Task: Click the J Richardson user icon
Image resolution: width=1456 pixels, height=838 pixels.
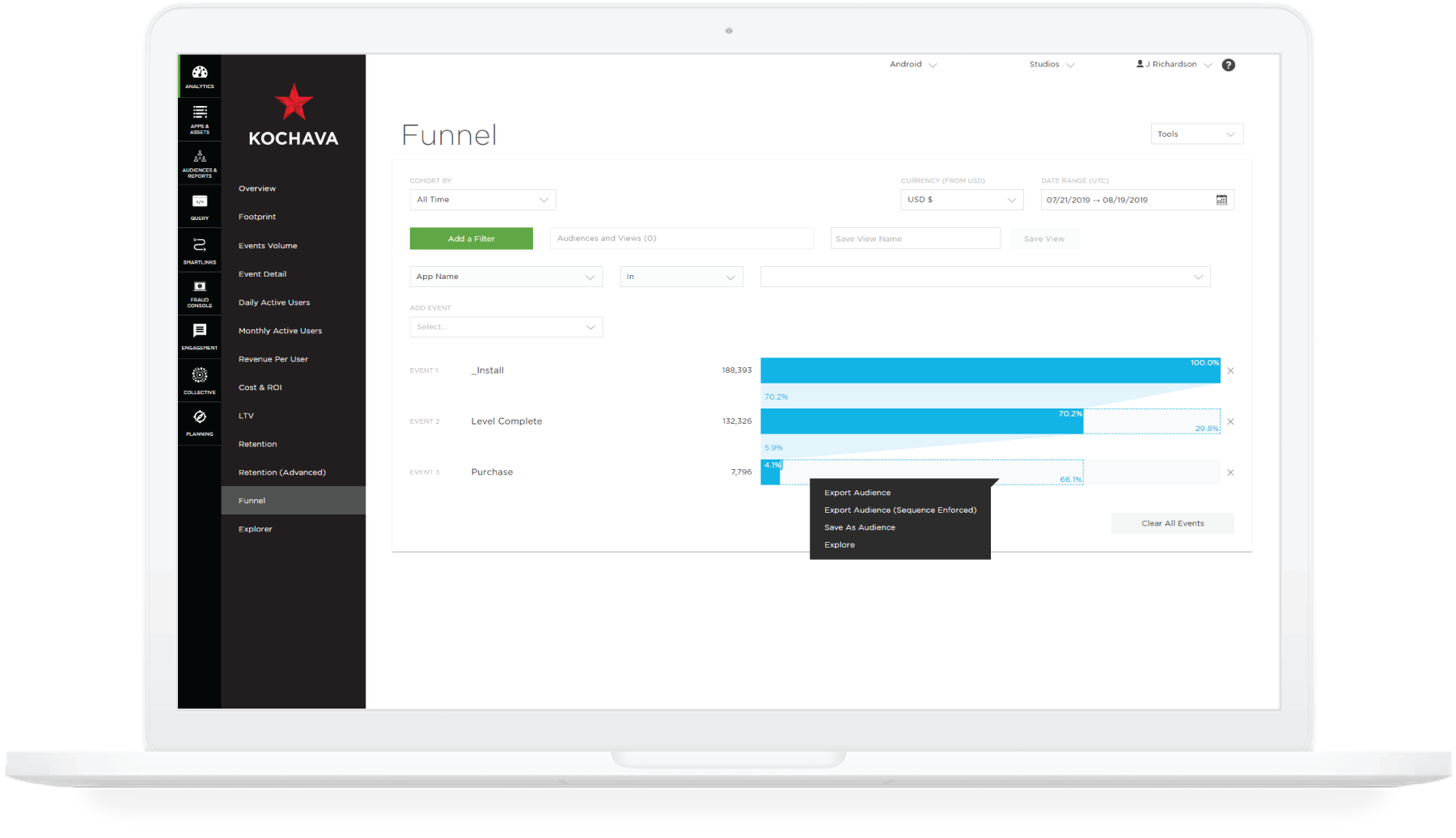Action: pyautogui.click(x=1140, y=64)
